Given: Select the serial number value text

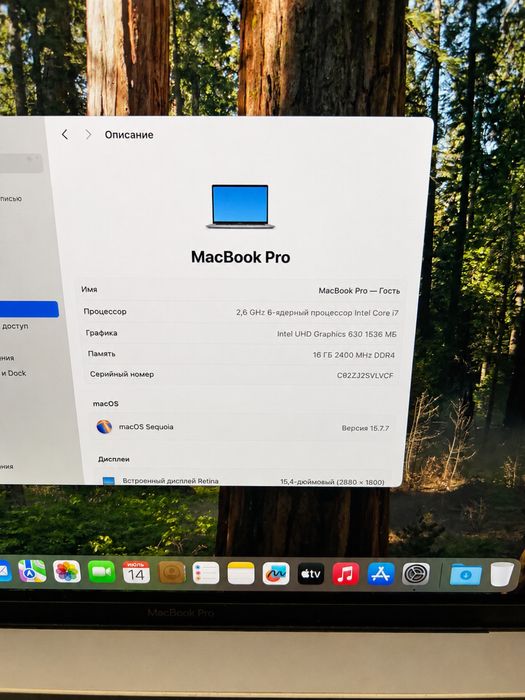Looking at the screenshot, I should pyautogui.click(x=365, y=375).
